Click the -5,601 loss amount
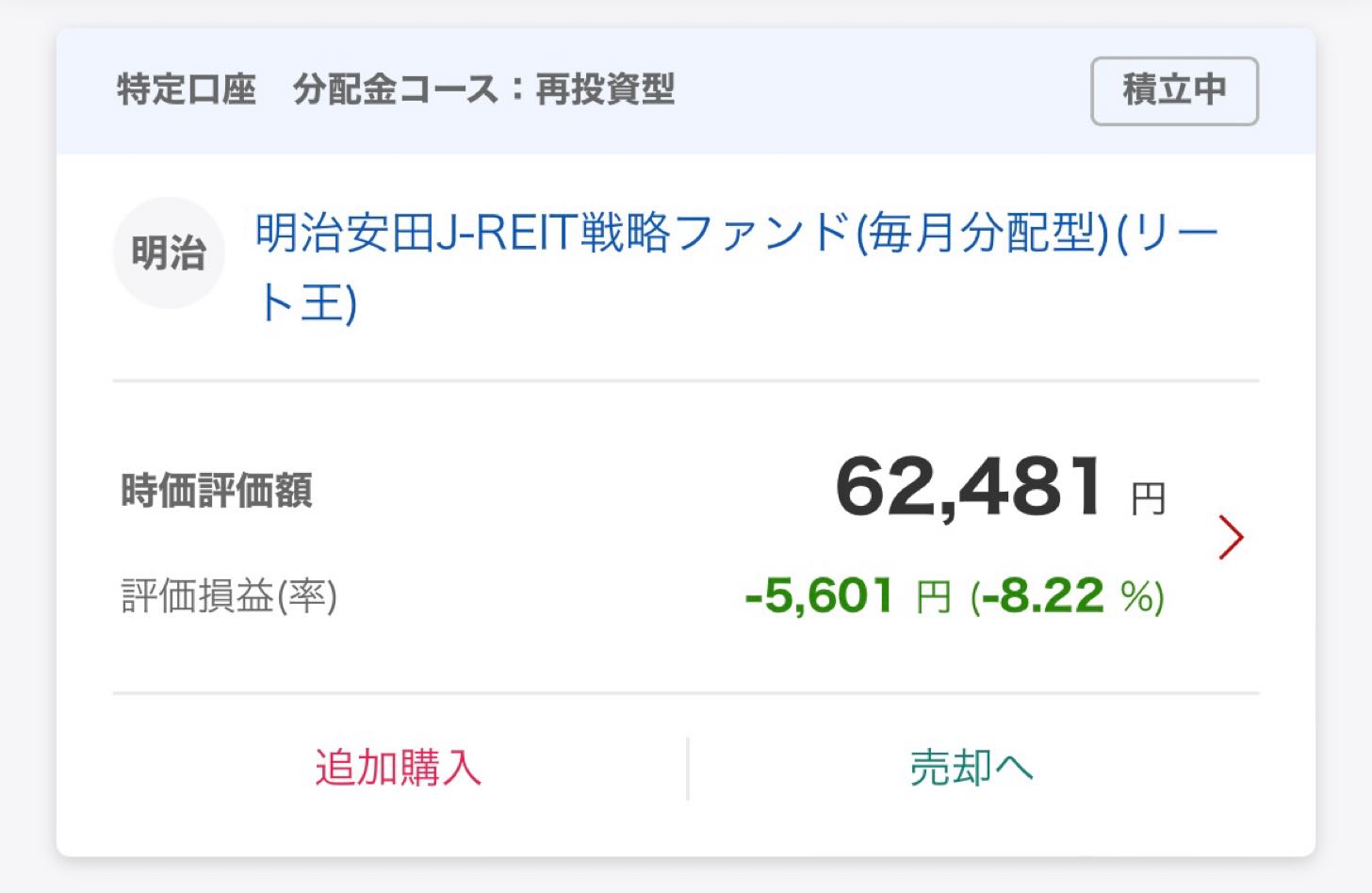Viewport: 1372px width, 893px height. (819, 595)
